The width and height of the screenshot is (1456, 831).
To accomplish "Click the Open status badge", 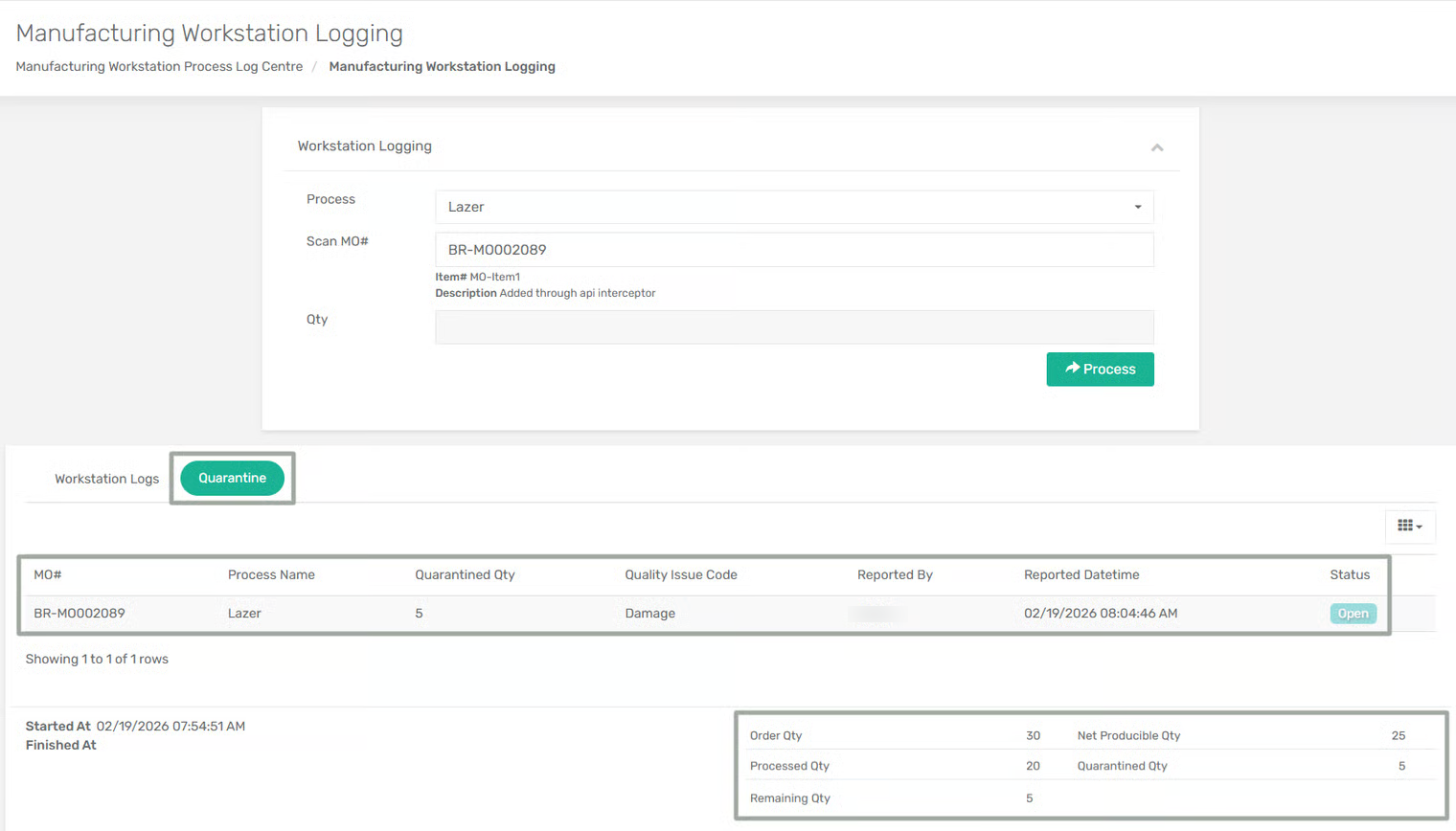I will point(1352,614).
